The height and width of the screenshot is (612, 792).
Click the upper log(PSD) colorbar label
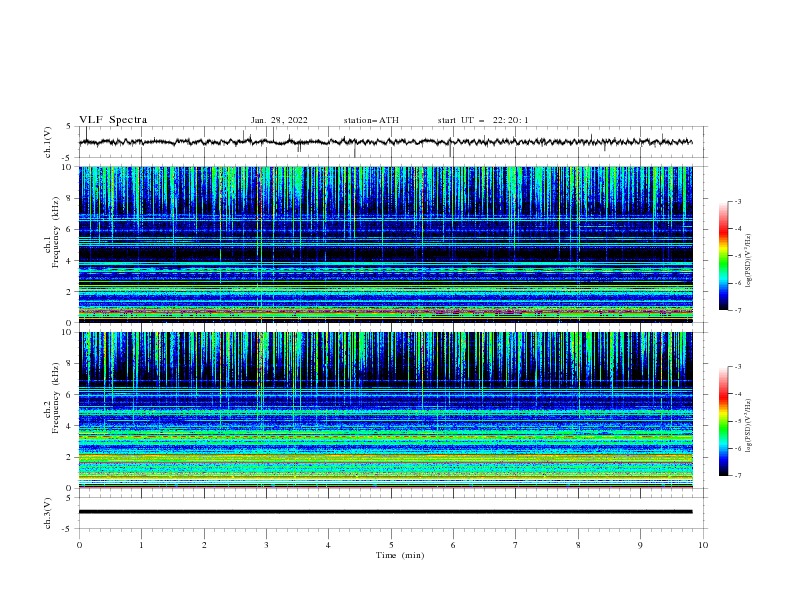[x=749, y=261]
